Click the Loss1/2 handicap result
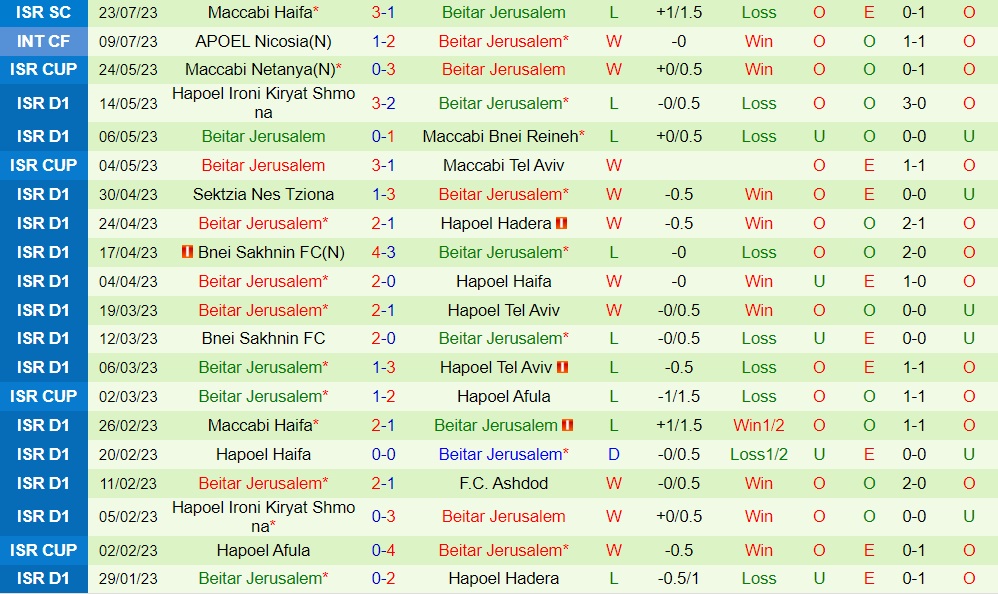The width and height of the screenshot is (998, 594). click(x=759, y=455)
